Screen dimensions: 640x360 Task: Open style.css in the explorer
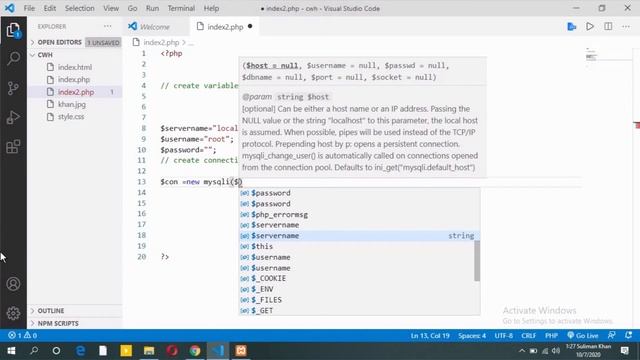(x=71, y=117)
